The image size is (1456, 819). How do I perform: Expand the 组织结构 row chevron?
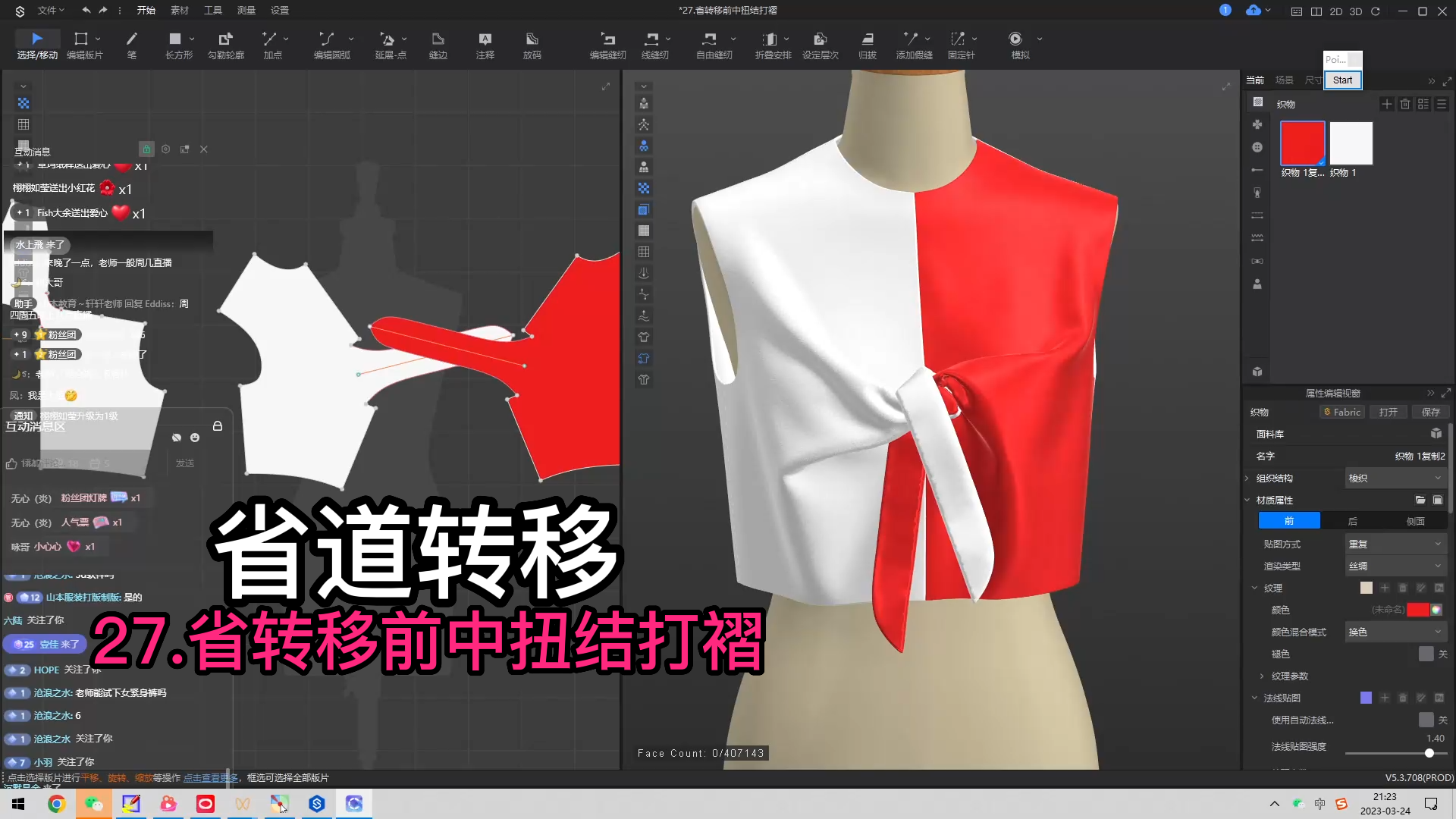coord(1247,478)
